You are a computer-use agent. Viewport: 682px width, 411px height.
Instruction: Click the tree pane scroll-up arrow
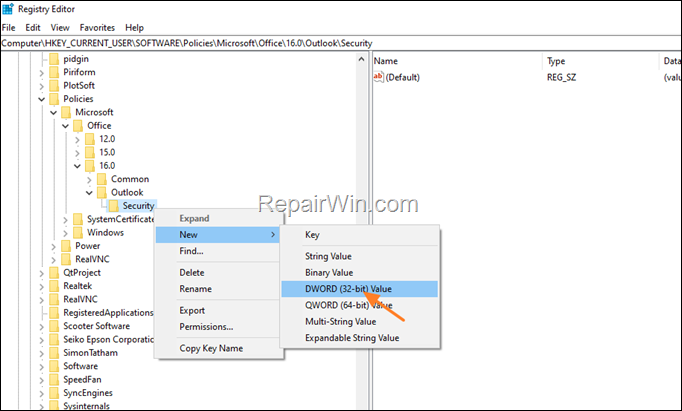tap(361, 59)
